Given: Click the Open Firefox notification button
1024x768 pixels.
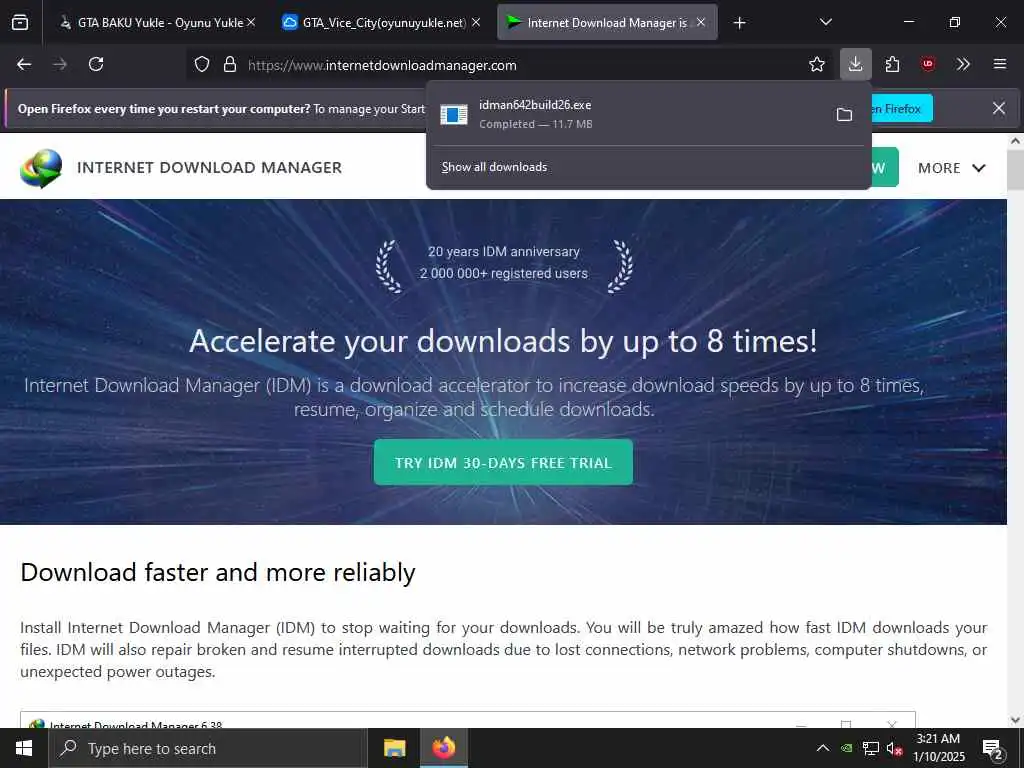Looking at the screenshot, I should pyautogui.click(x=902, y=109).
